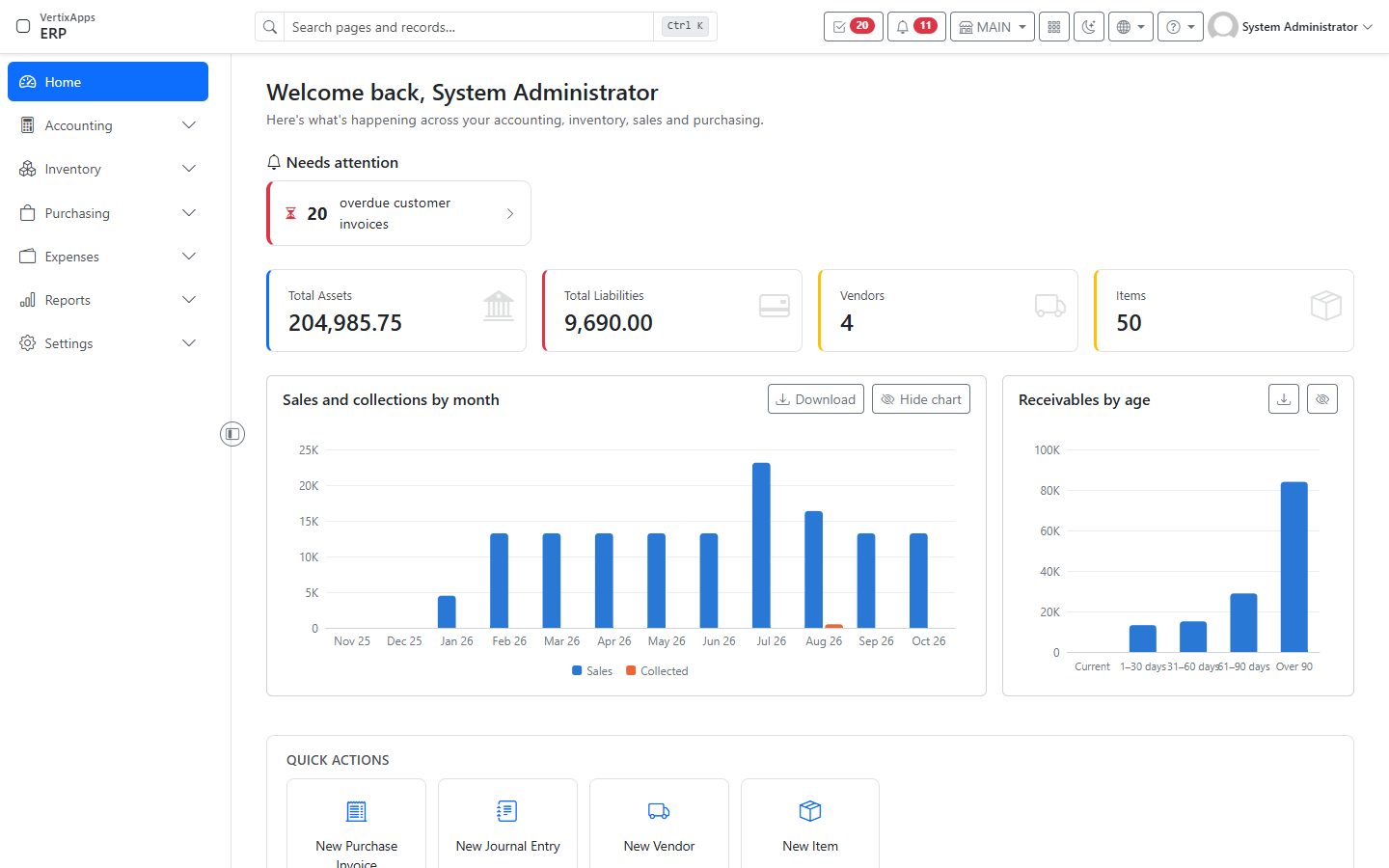Click the search pages and records field
Image resolution: width=1389 pixels, height=868 pixels.
pos(469,27)
